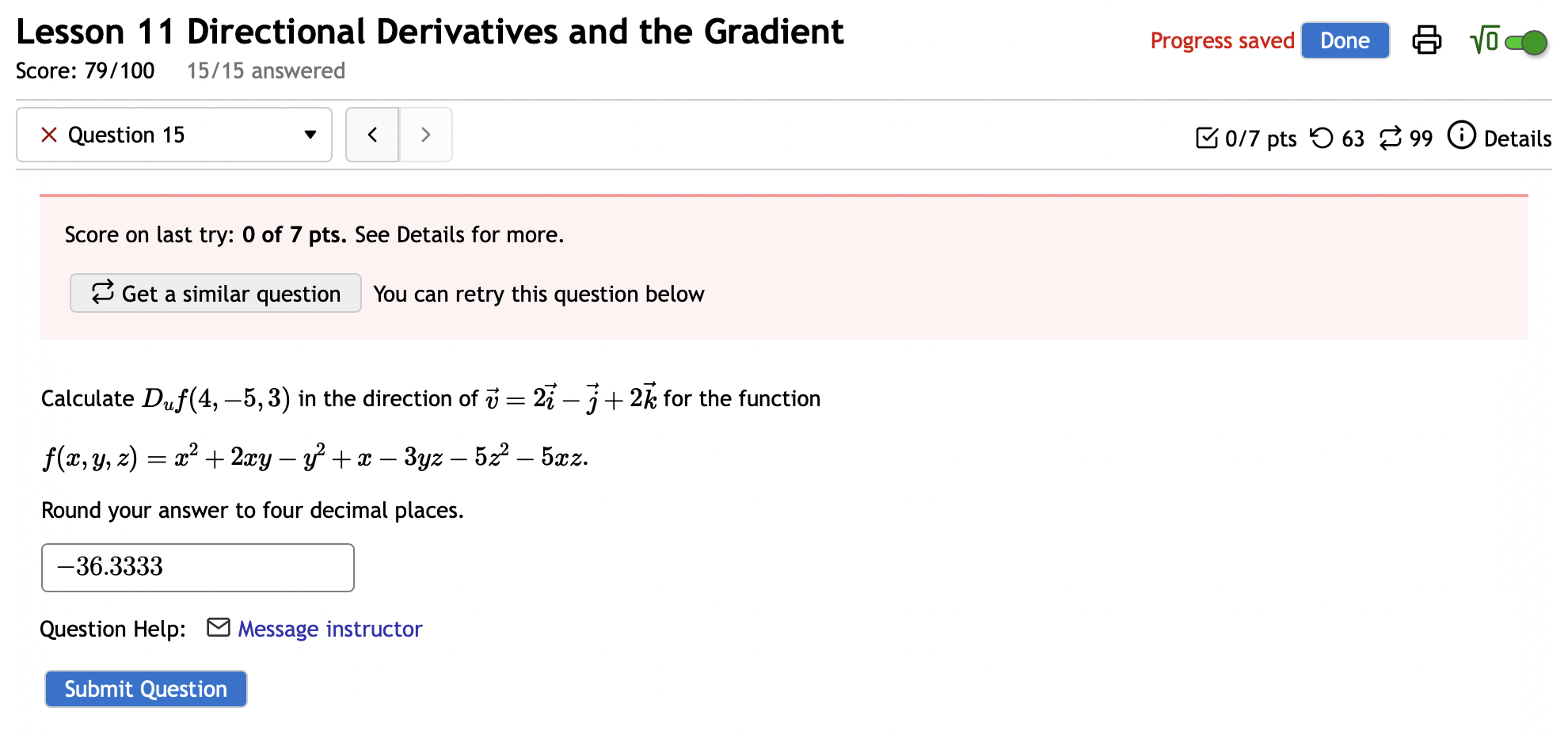Click the circled info icon beside Details
The image size is (1568, 738).
1463,136
